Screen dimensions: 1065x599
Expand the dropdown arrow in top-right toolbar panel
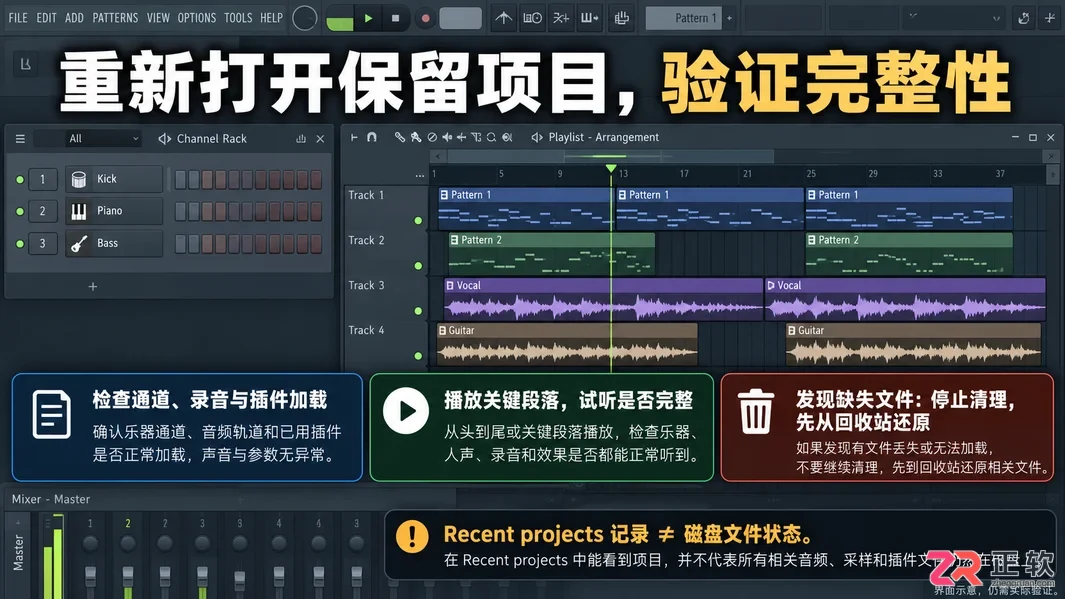(996, 18)
